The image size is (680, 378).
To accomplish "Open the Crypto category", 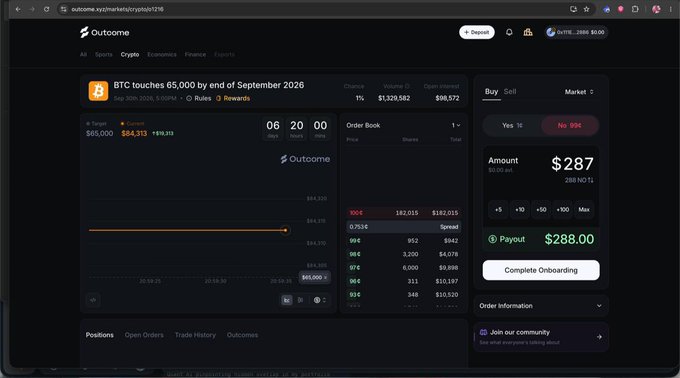I will 130,55.
